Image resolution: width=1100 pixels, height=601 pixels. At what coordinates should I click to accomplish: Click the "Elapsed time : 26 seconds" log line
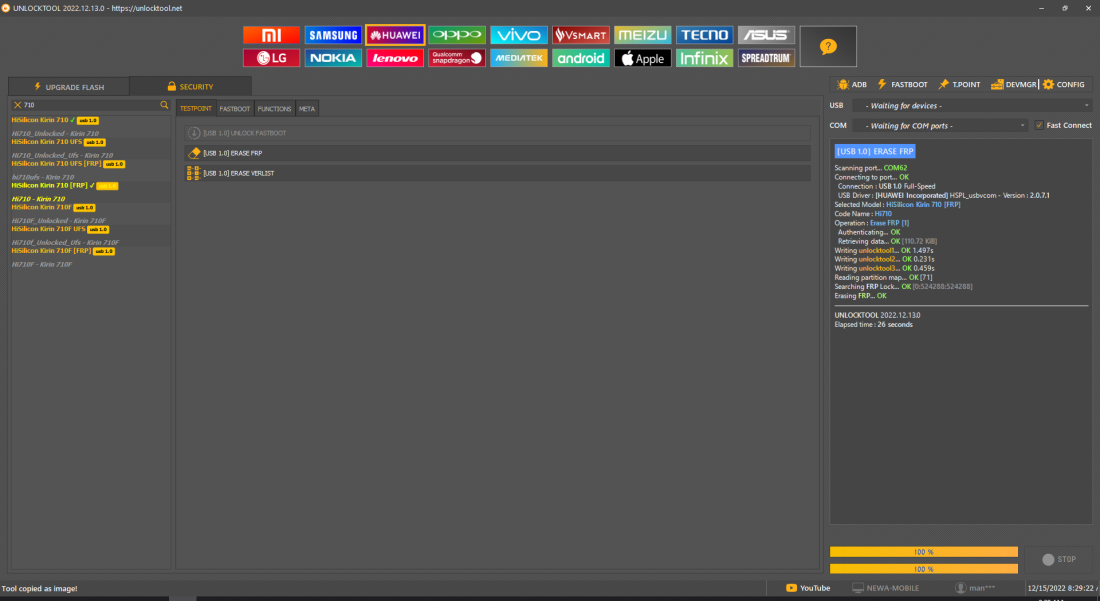(x=873, y=325)
